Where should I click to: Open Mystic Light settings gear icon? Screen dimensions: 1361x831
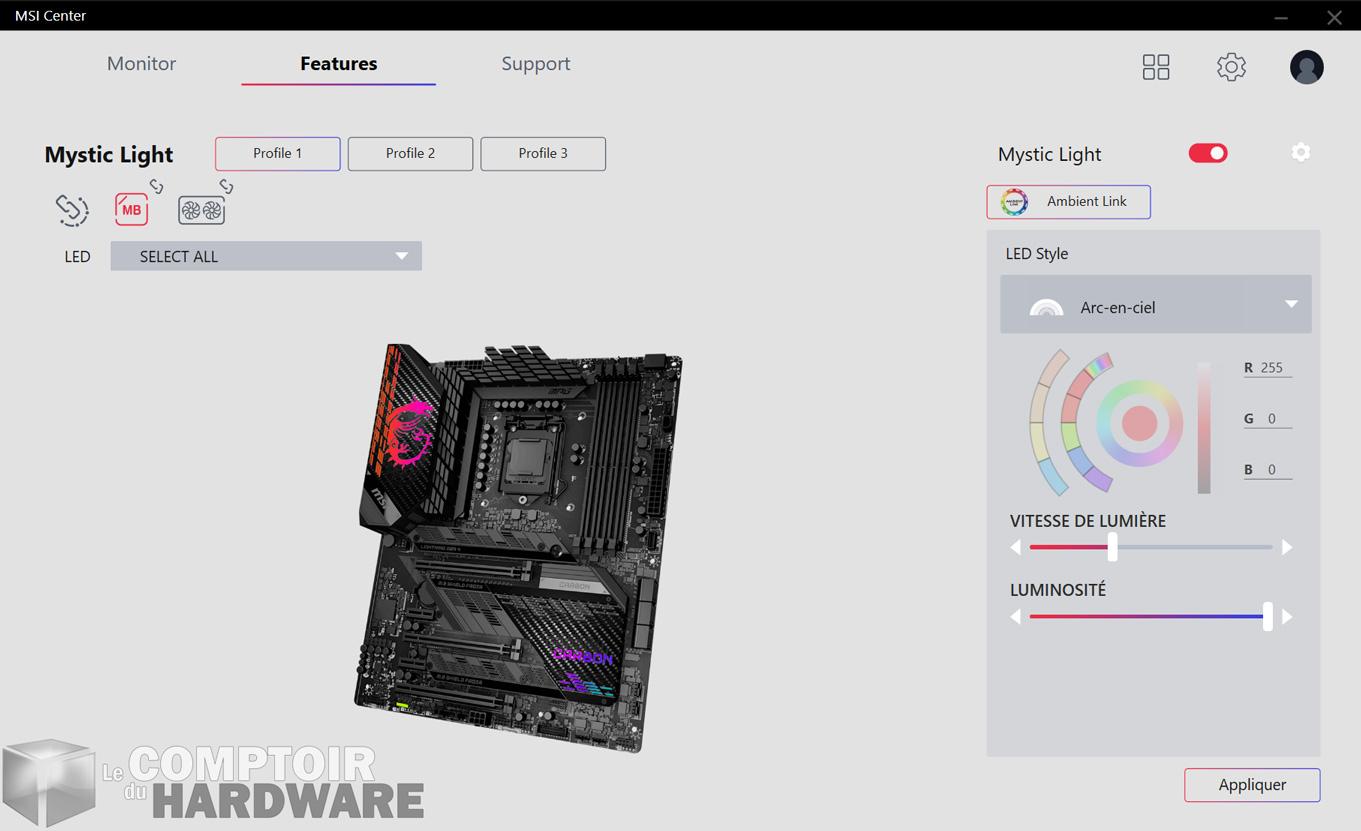pos(1300,152)
